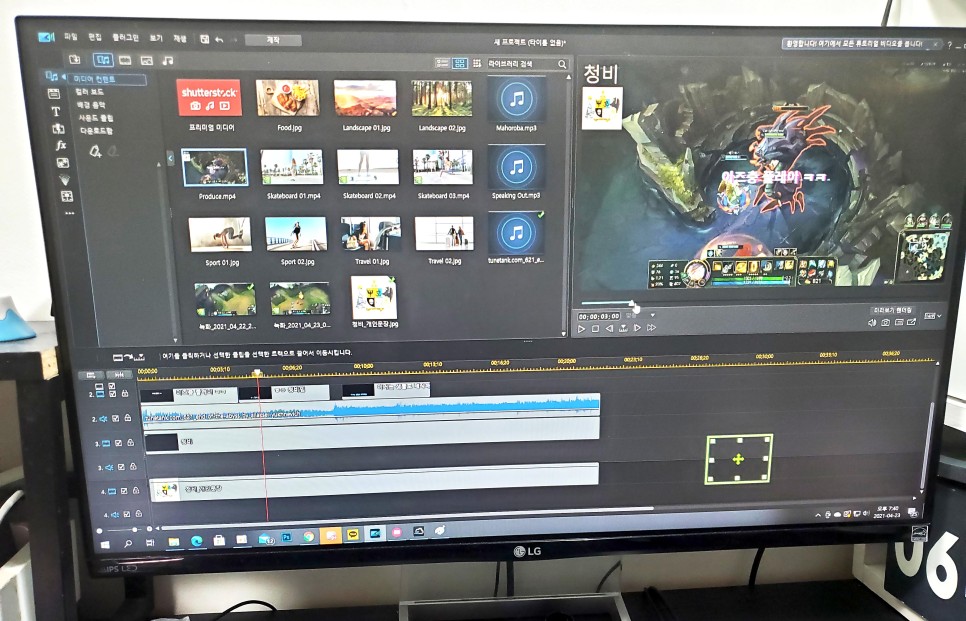Screen dimensions: 966x621
Task: Open the 재생 (Playback) menu
Action: pos(180,39)
